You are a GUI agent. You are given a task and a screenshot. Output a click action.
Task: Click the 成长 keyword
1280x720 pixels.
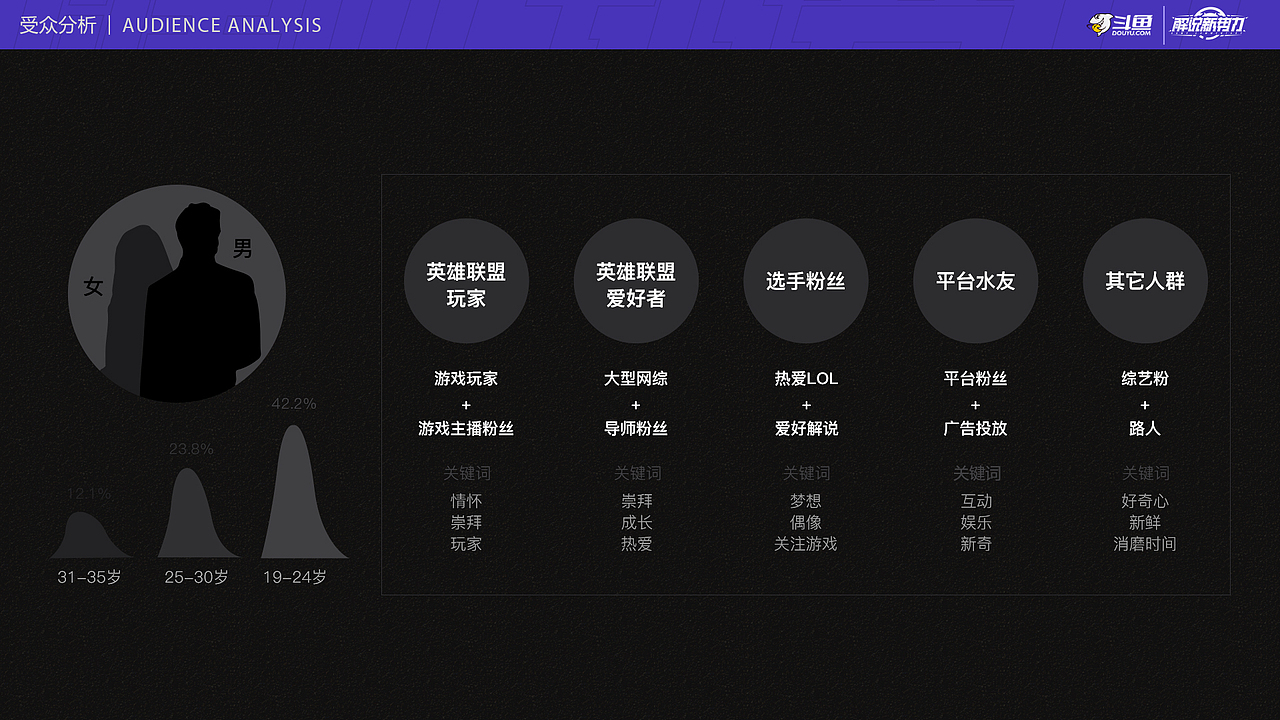[x=636, y=522]
